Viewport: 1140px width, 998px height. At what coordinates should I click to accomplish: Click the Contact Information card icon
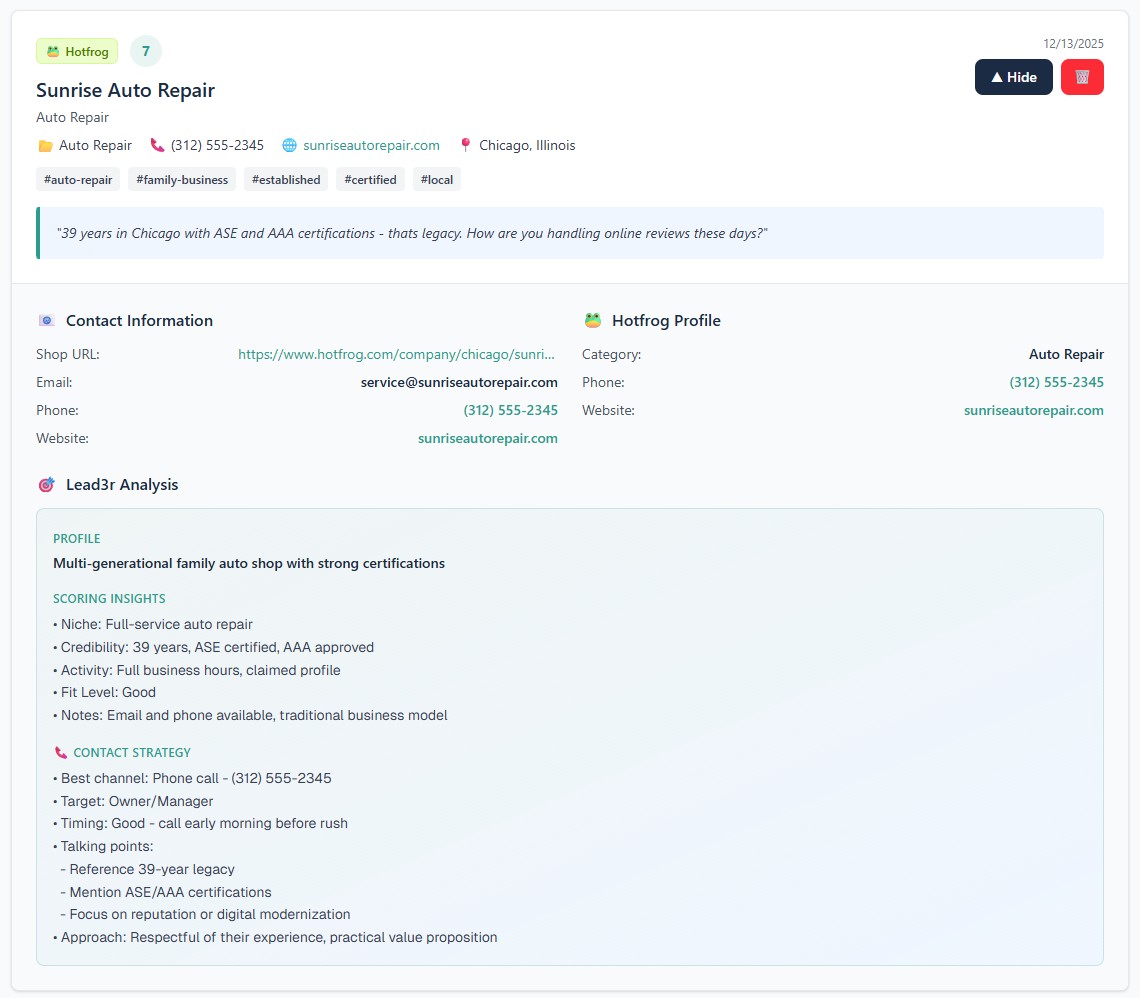click(46, 321)
